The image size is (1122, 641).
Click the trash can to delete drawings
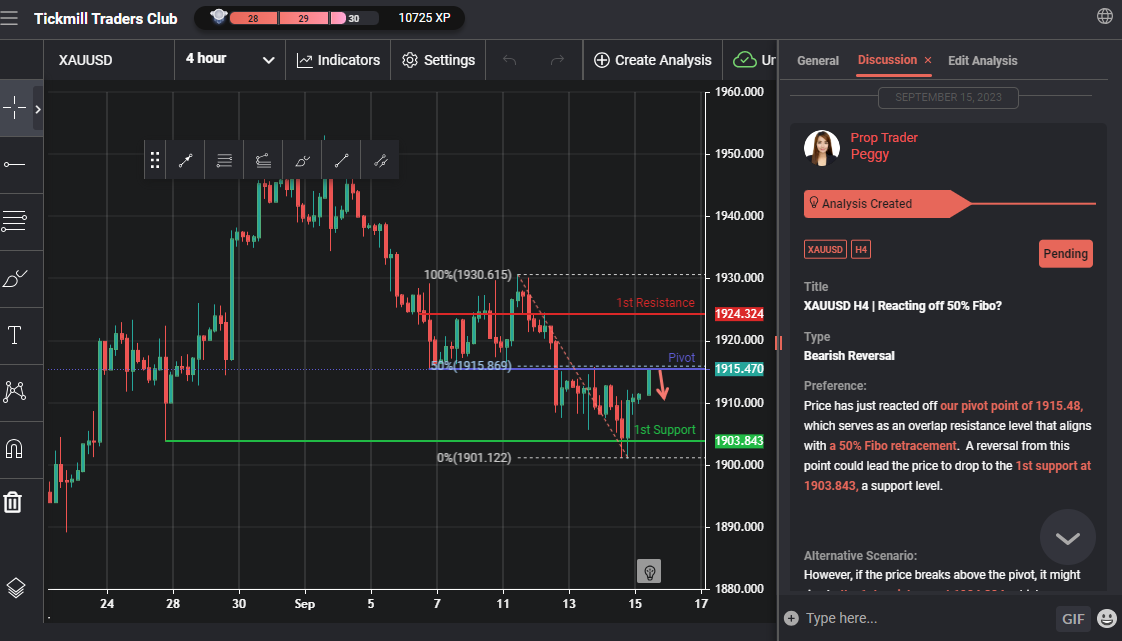(x=13, y=502)
